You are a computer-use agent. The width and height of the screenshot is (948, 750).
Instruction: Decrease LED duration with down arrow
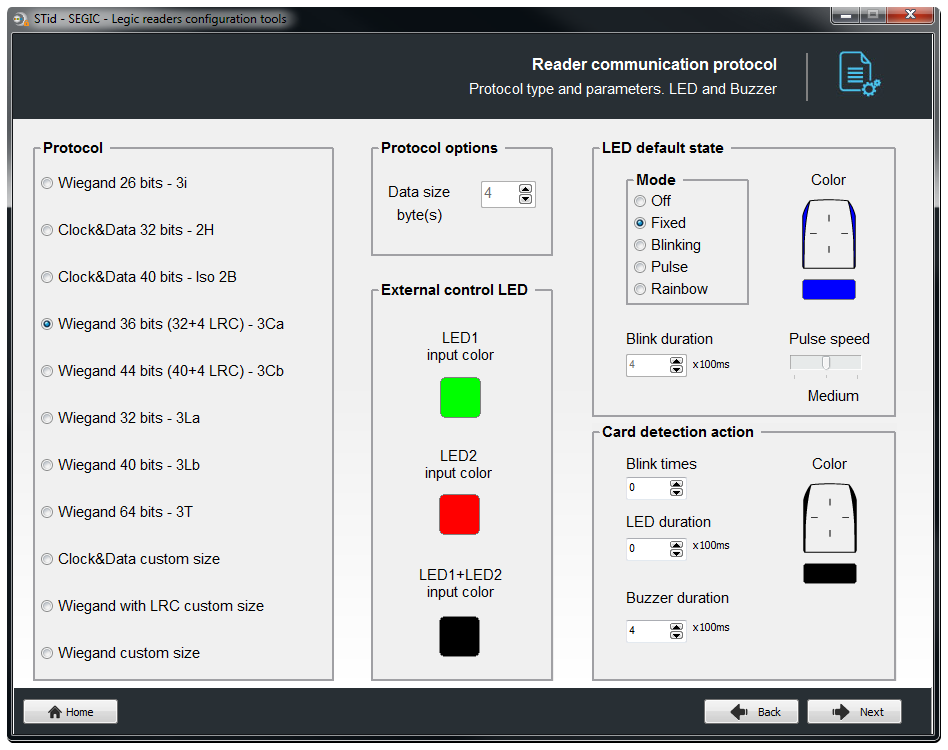pos(676,553)
